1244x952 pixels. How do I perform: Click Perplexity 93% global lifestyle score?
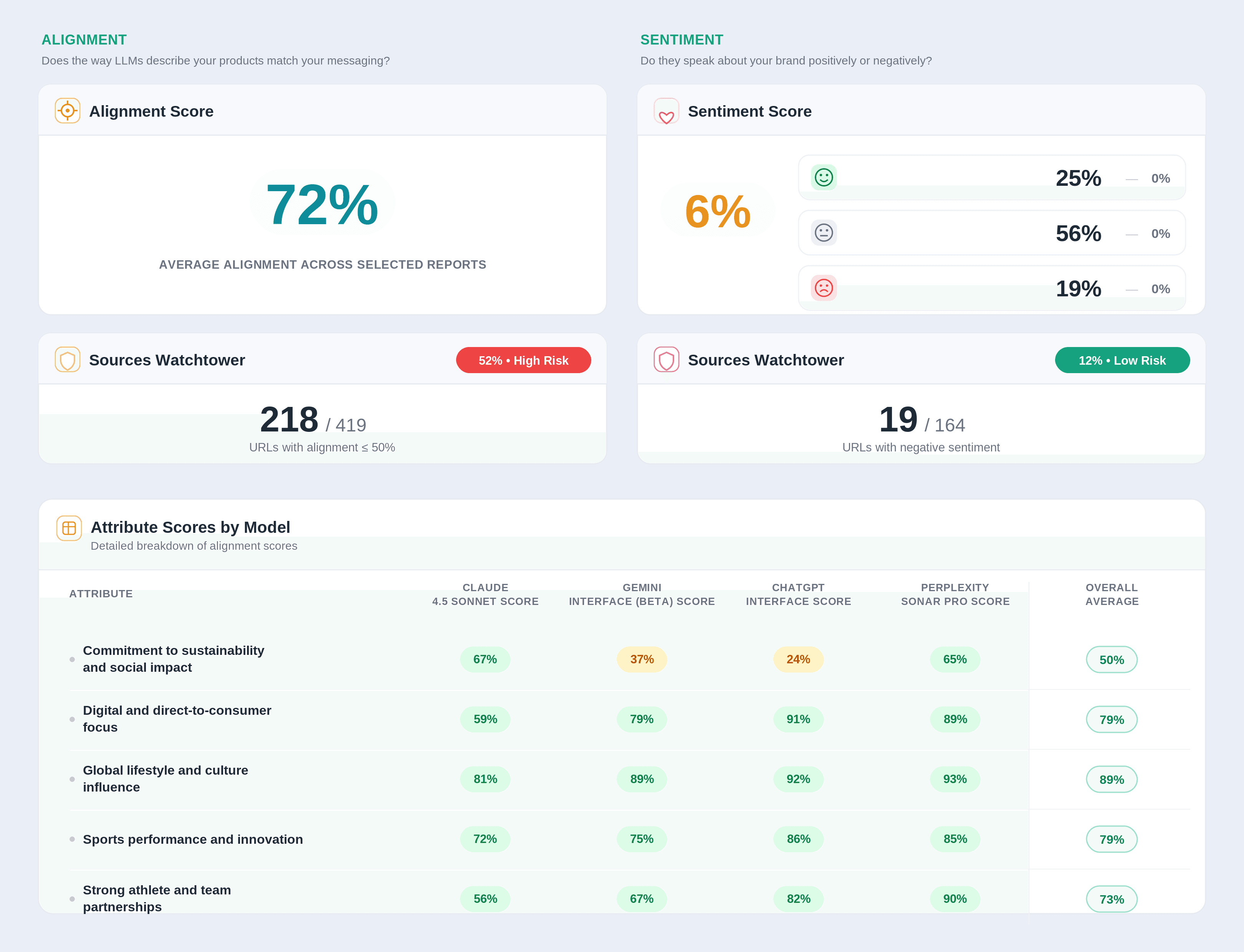(x=955, y=779)
